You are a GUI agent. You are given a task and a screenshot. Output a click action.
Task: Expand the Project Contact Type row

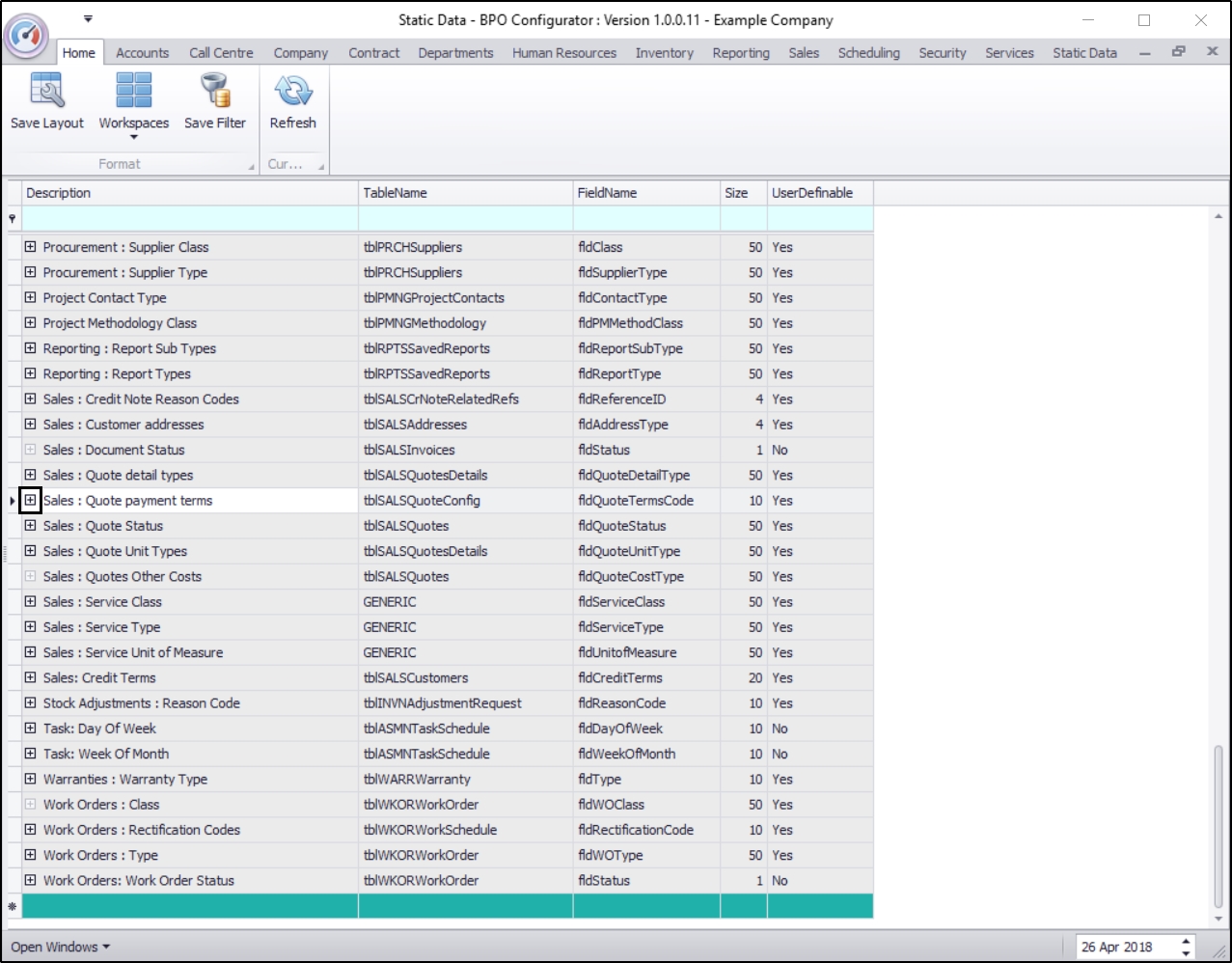pyautogui.click(x=30, y=297)
